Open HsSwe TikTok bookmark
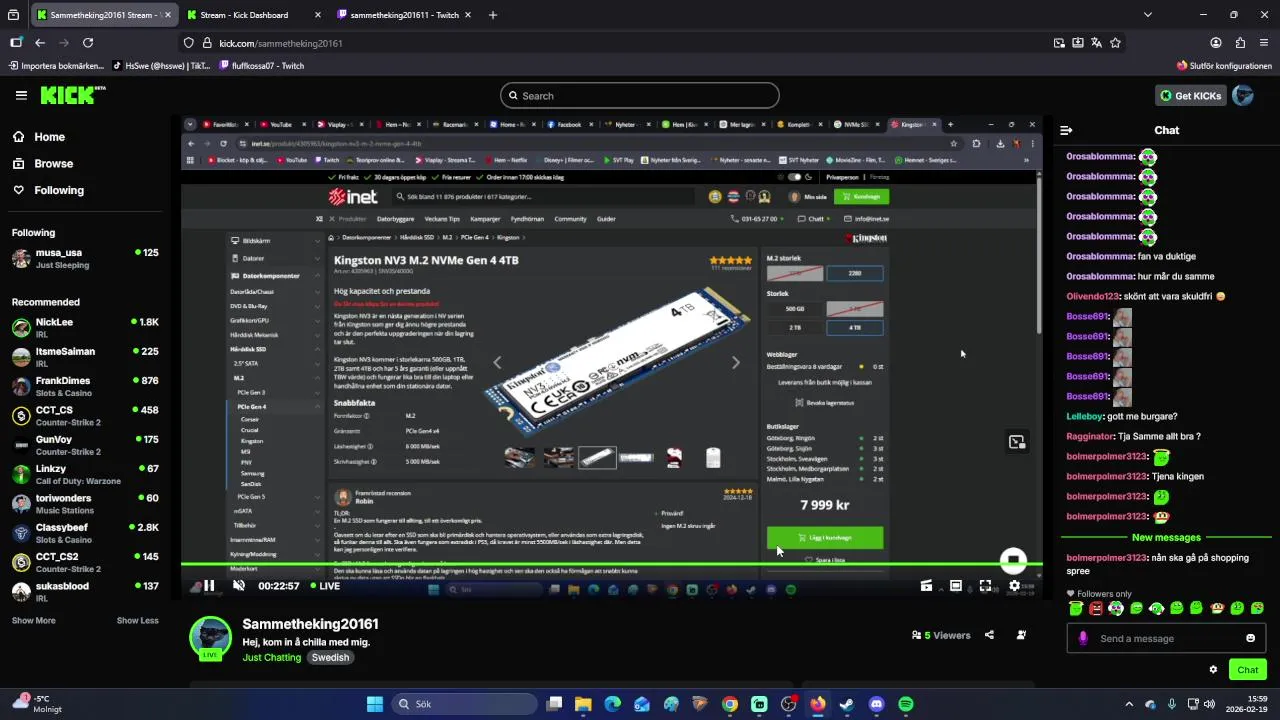Image resolution: width=1280 pixels, height=720 pixels. coord(161,66)
